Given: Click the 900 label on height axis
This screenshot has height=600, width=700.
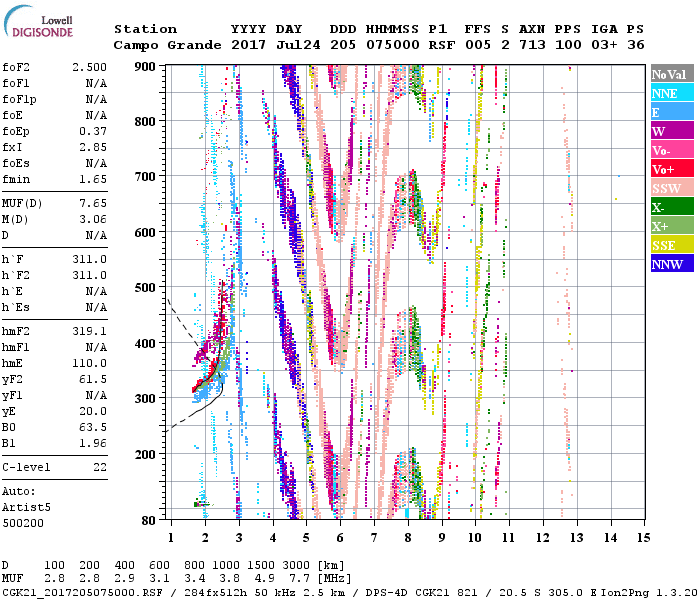Looking at the screenshot, I should pos(146,66).
